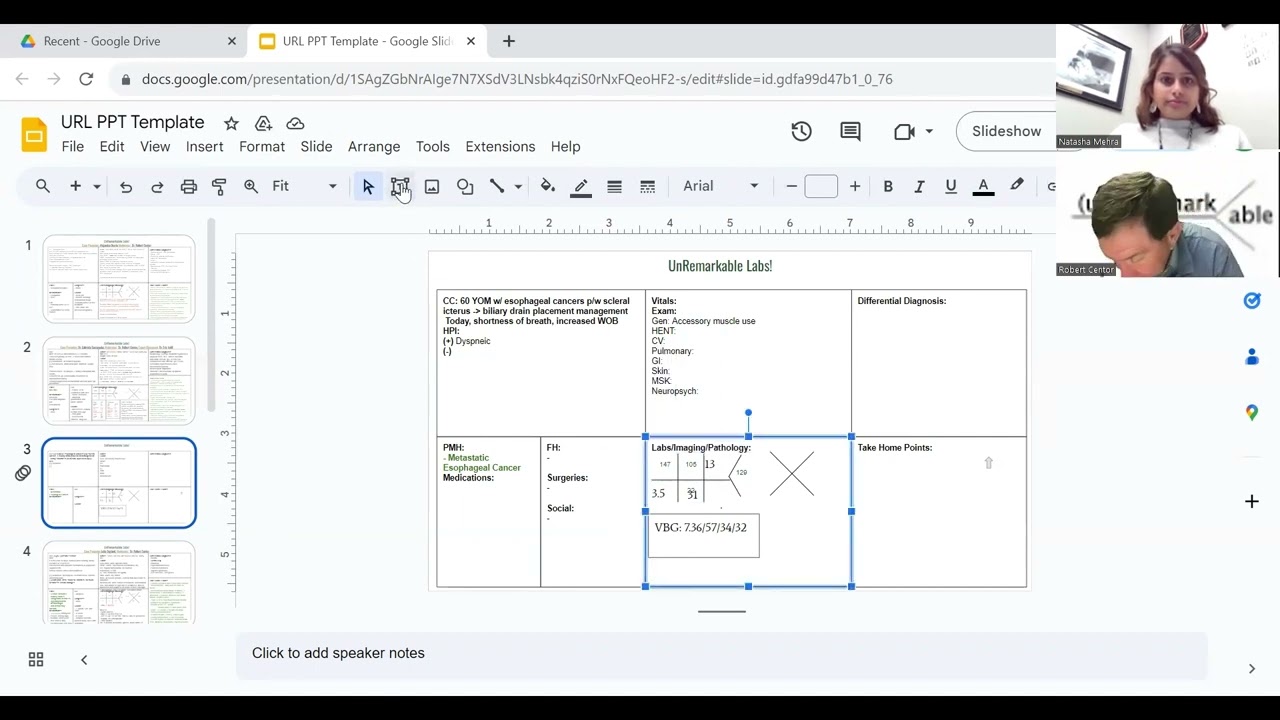Click the video call camera icon
This screenshot has height=720, width=1280.
point(905,131)
